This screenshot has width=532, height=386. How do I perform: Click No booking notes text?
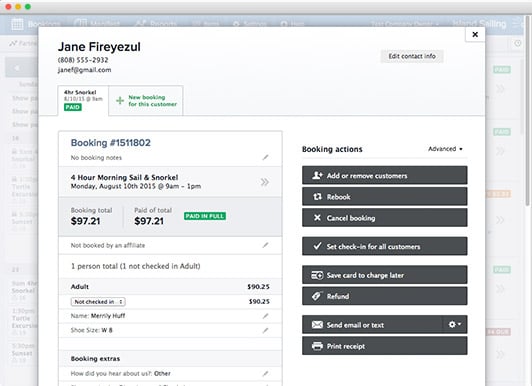coord(96,158)
